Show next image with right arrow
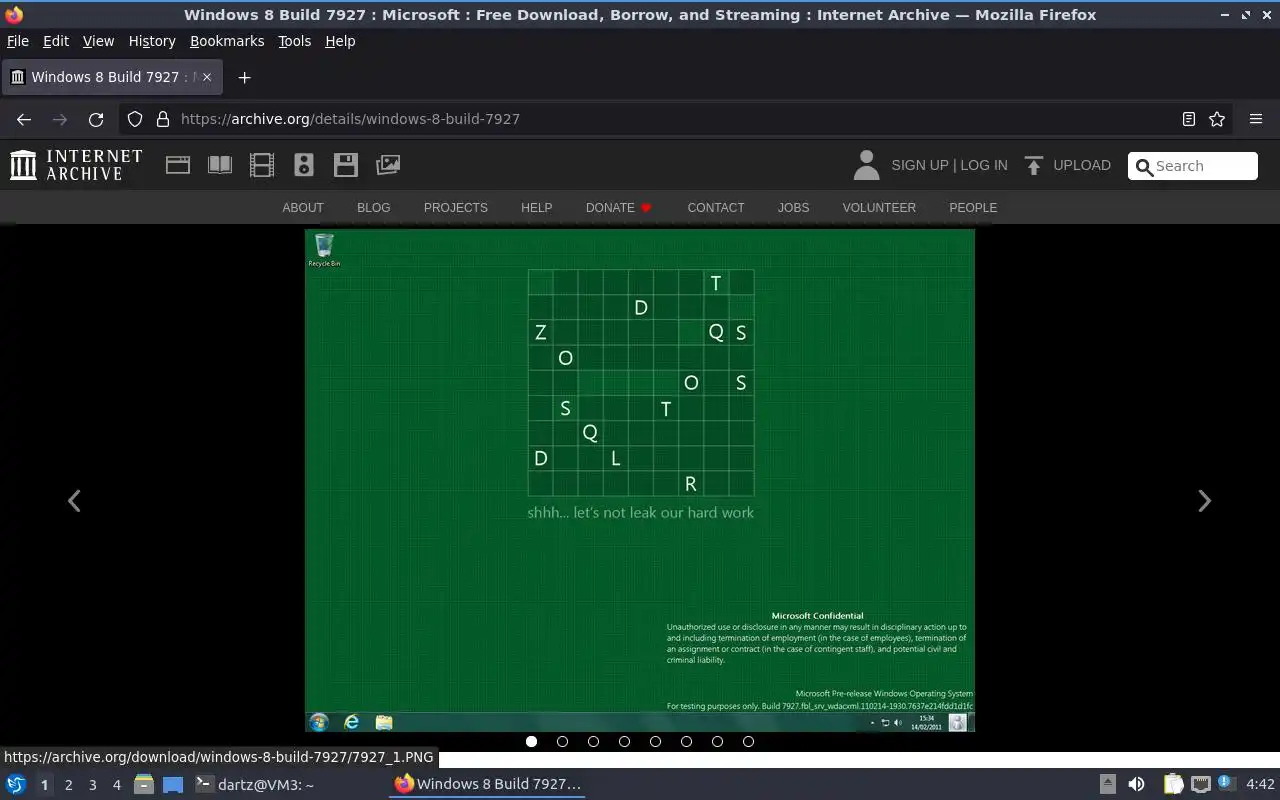This screenshot has height=800, width=1280. tap(1204, 501)
